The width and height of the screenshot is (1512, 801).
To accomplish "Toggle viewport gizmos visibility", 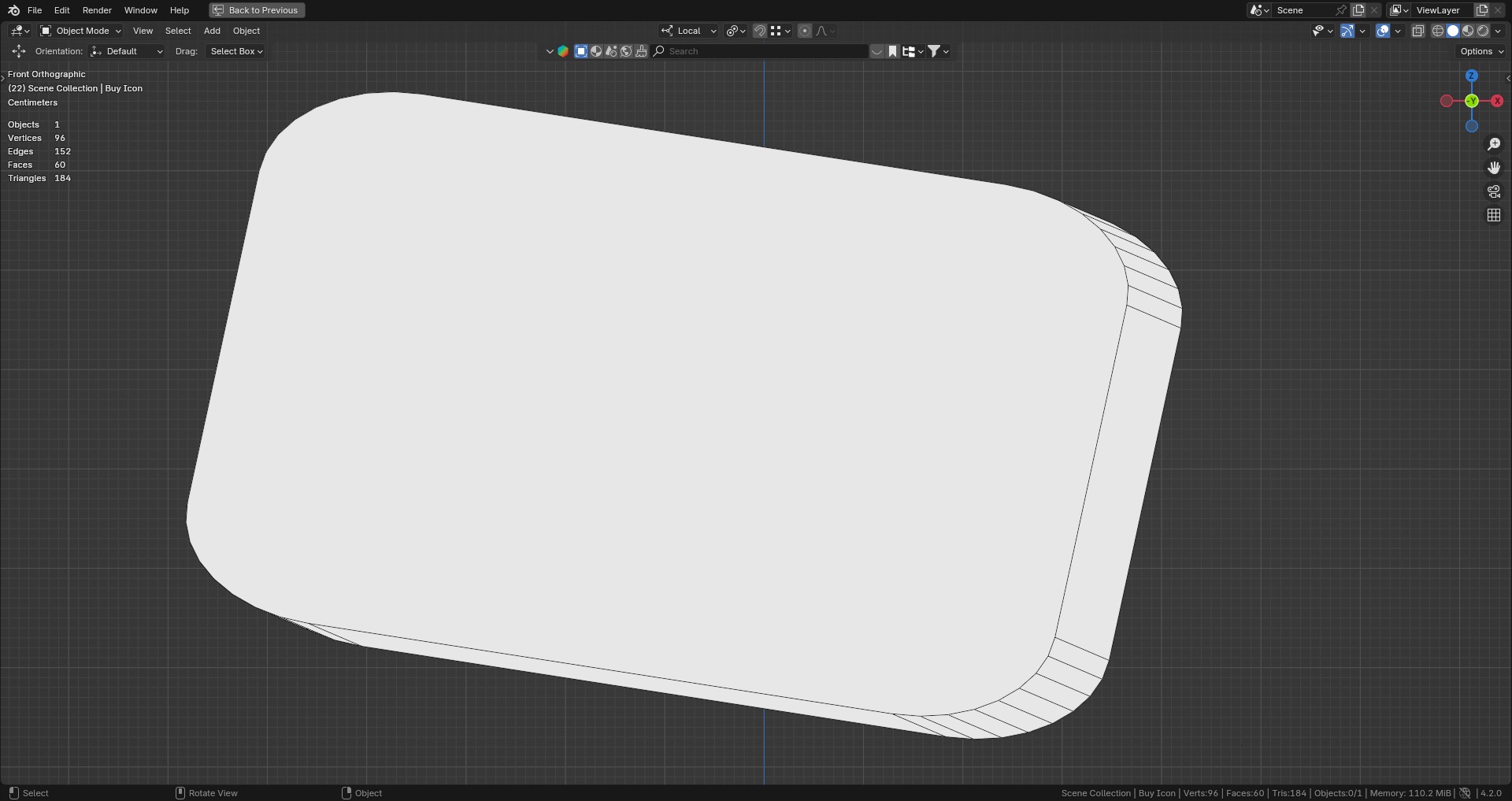I will pyautogui.click(x=1347, y=31).
